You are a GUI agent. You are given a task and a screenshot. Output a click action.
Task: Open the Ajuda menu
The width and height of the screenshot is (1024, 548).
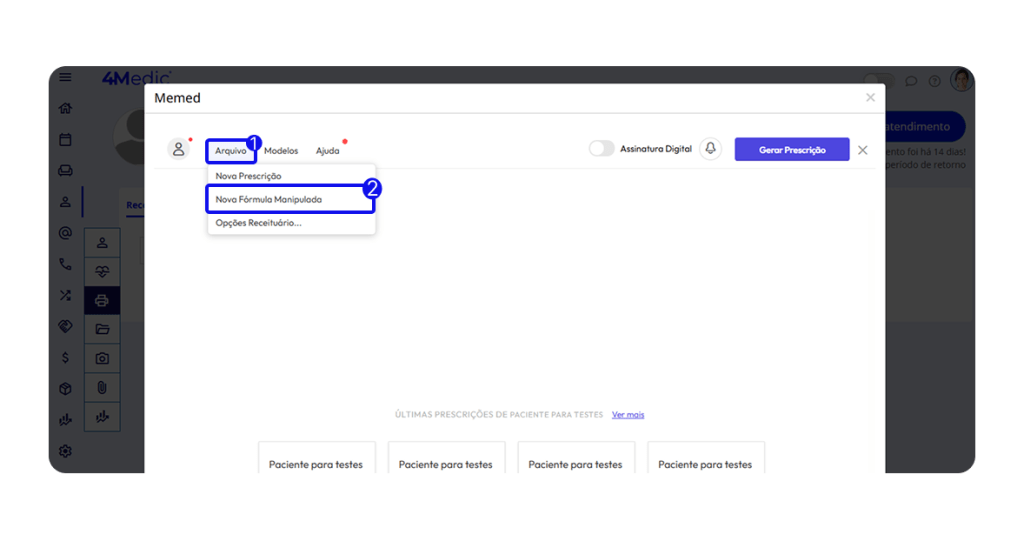pos(328,151)
